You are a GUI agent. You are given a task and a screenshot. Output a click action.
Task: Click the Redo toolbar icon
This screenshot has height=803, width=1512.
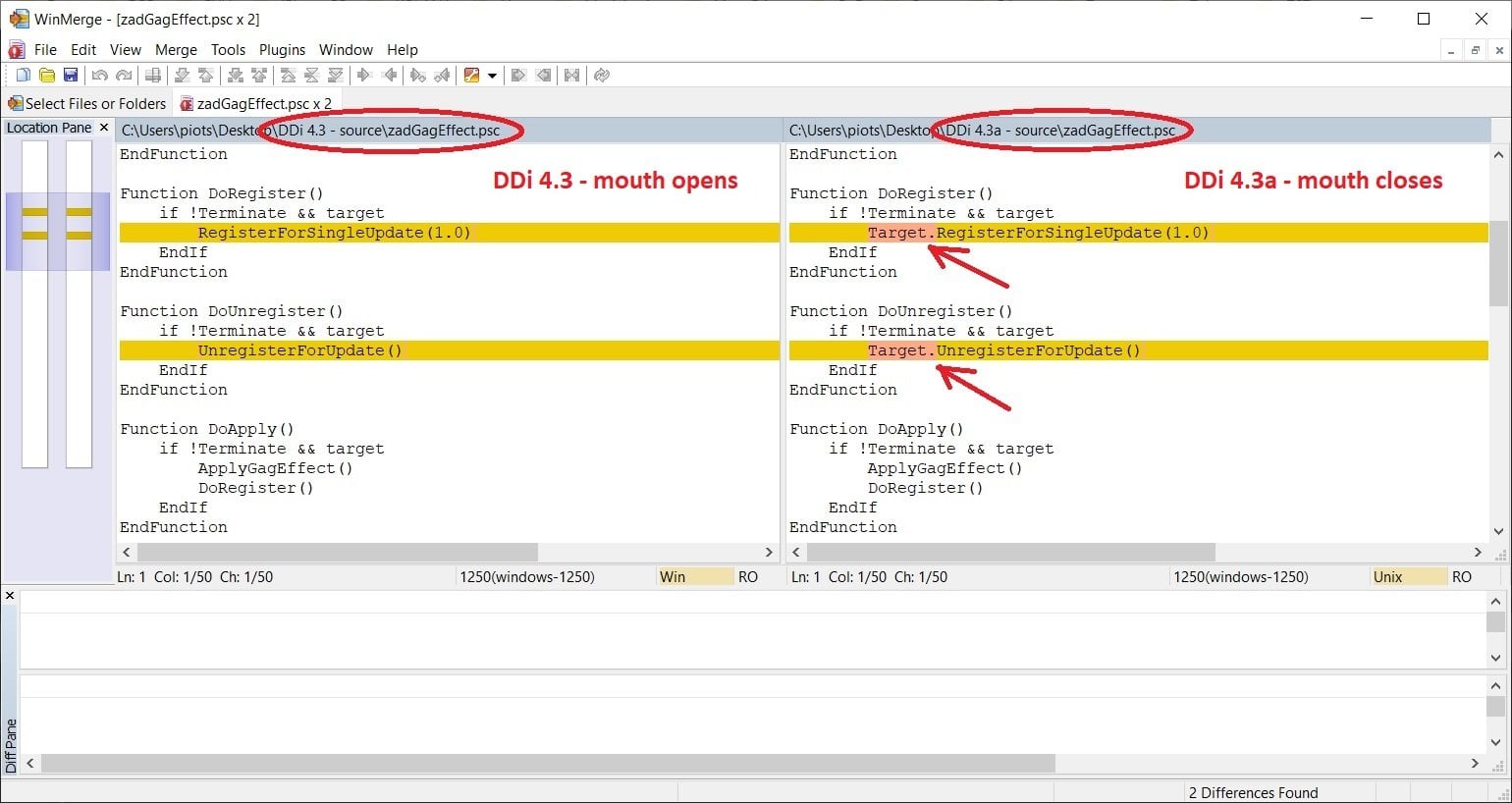click(124, 76)
